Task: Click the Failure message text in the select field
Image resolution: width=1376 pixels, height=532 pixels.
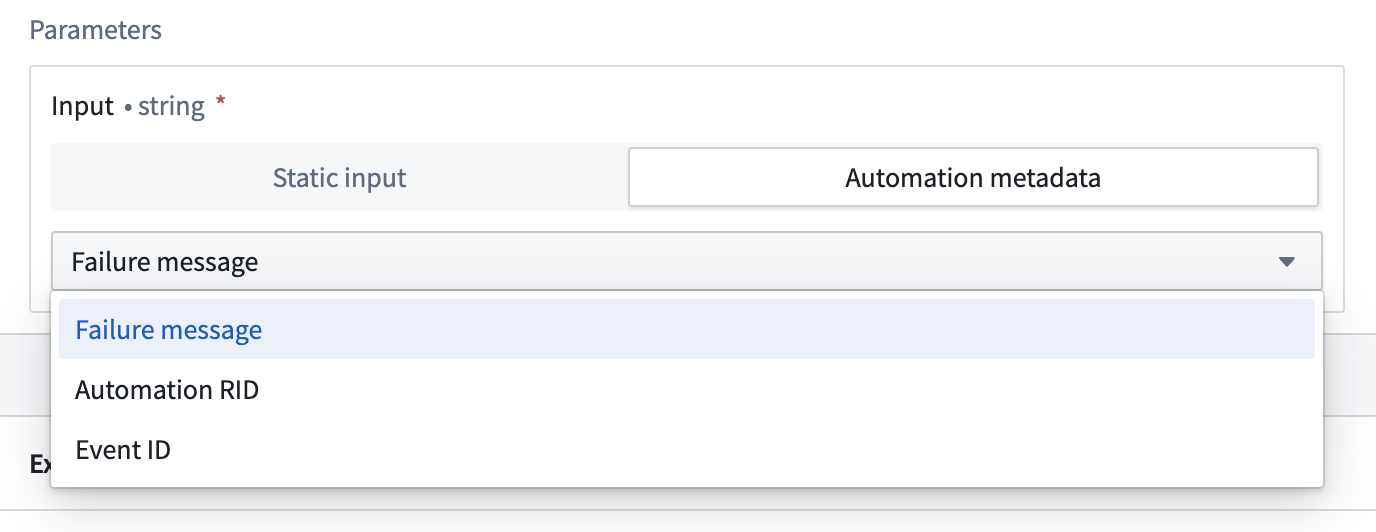Action: pos(165,262)
